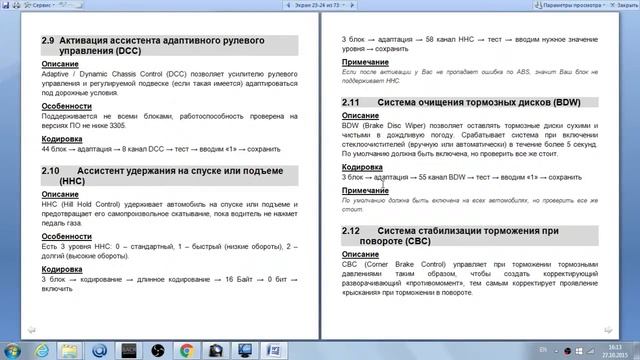The width and height of the screenshot is (640, 360).
Task: Click the Show Desktop strip beside the clock
Action: (x=637, y=351)
